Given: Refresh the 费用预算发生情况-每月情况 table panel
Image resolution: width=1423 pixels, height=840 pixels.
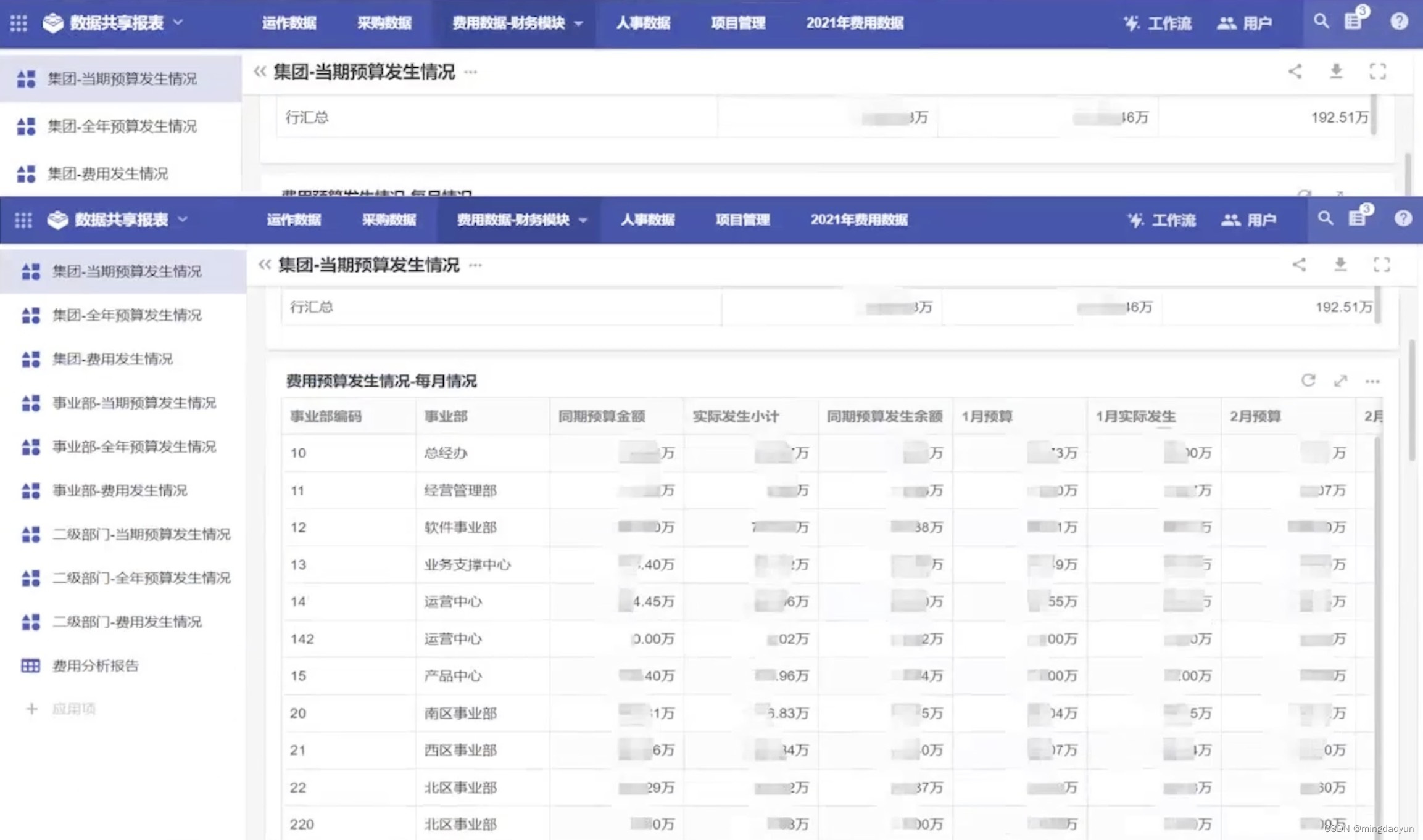Looking at the screenshot, I should coord(1308,381).
